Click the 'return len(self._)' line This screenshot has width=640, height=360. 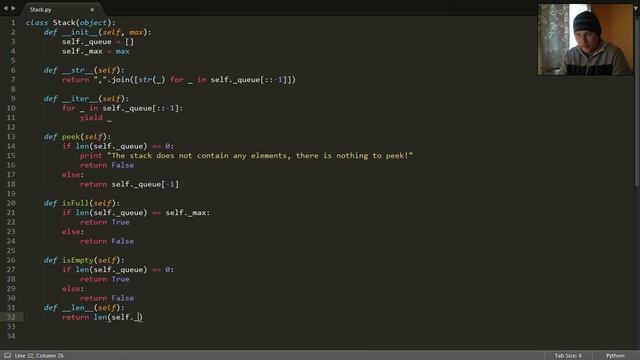pos(102,317)
